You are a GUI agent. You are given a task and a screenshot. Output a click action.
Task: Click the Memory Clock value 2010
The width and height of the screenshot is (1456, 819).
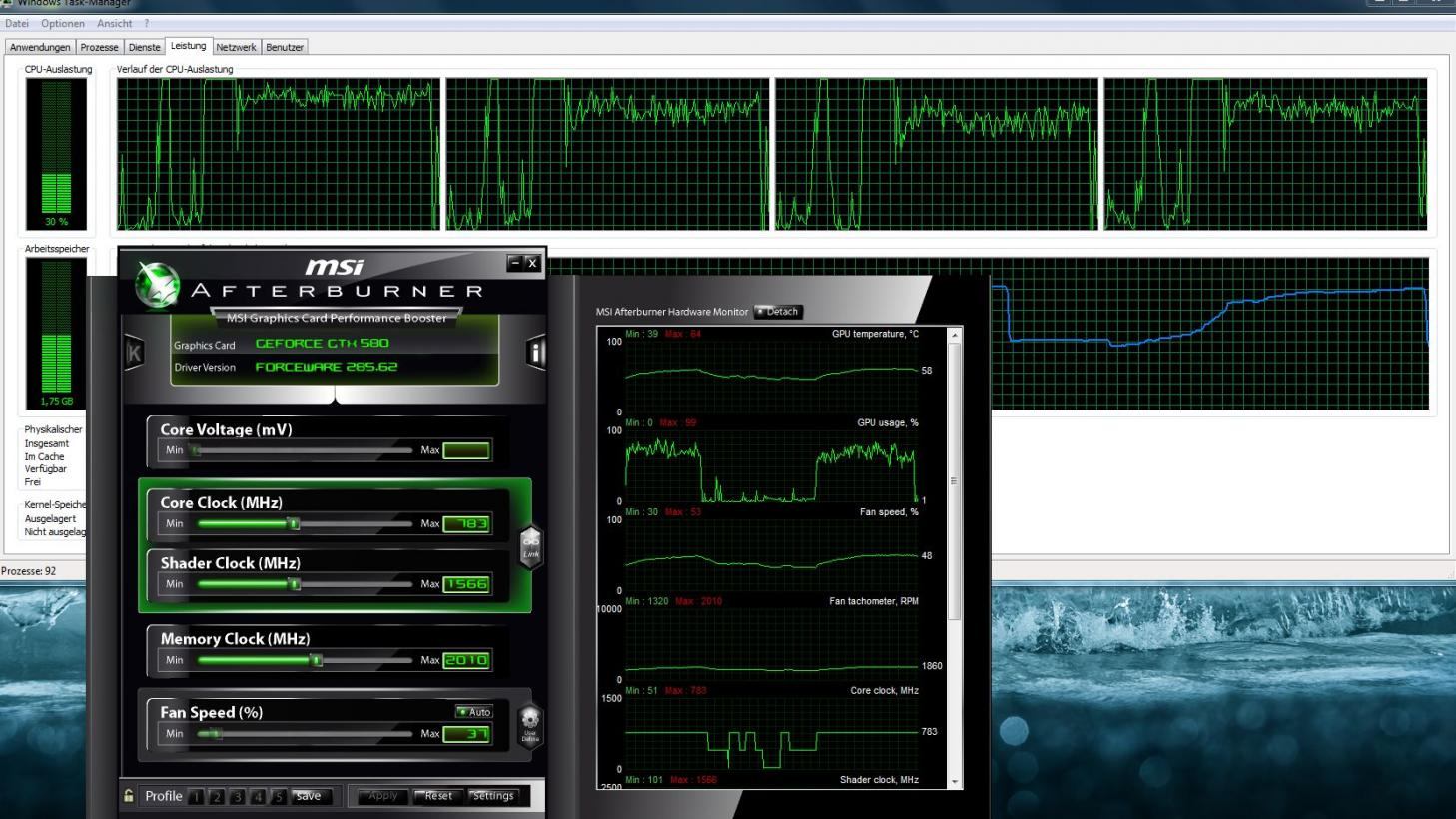tap(466, 660)
